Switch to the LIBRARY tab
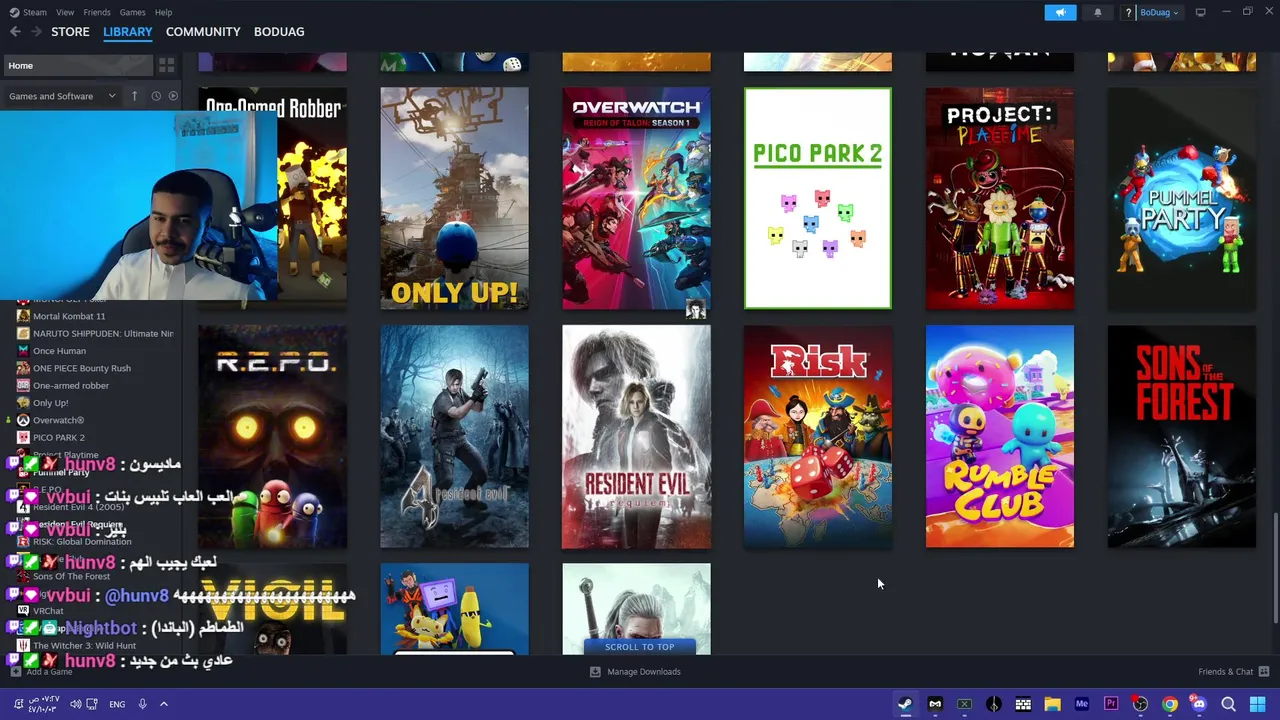The image size is (1280, 720). 128,32
